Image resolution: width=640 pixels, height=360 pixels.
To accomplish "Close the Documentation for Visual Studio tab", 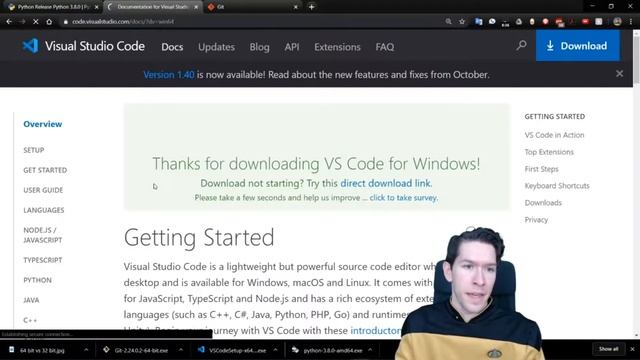I will point(196,7).
